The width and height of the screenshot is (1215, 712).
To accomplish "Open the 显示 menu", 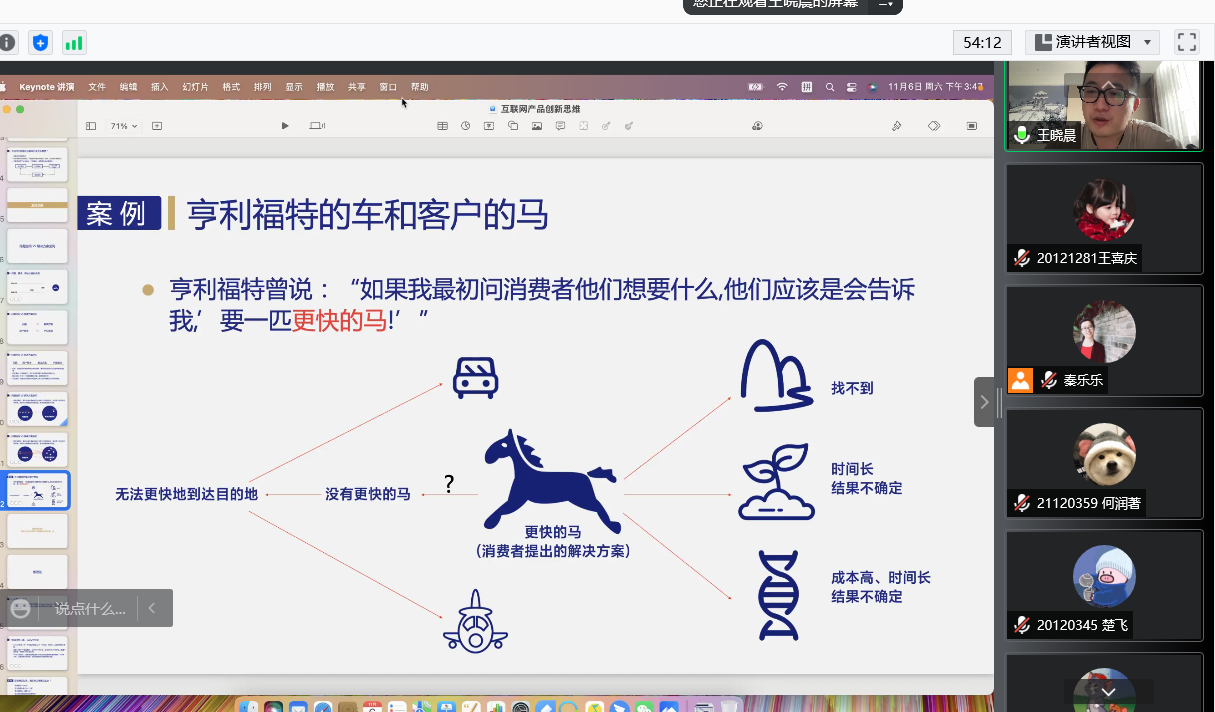I will click(294, 87).
